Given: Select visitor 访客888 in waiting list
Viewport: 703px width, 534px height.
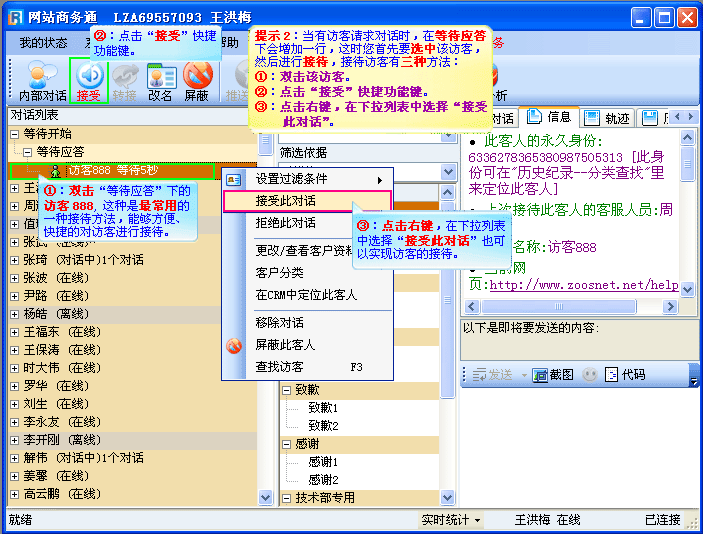Looking at the screenshot, I should [x=110, y=171].
